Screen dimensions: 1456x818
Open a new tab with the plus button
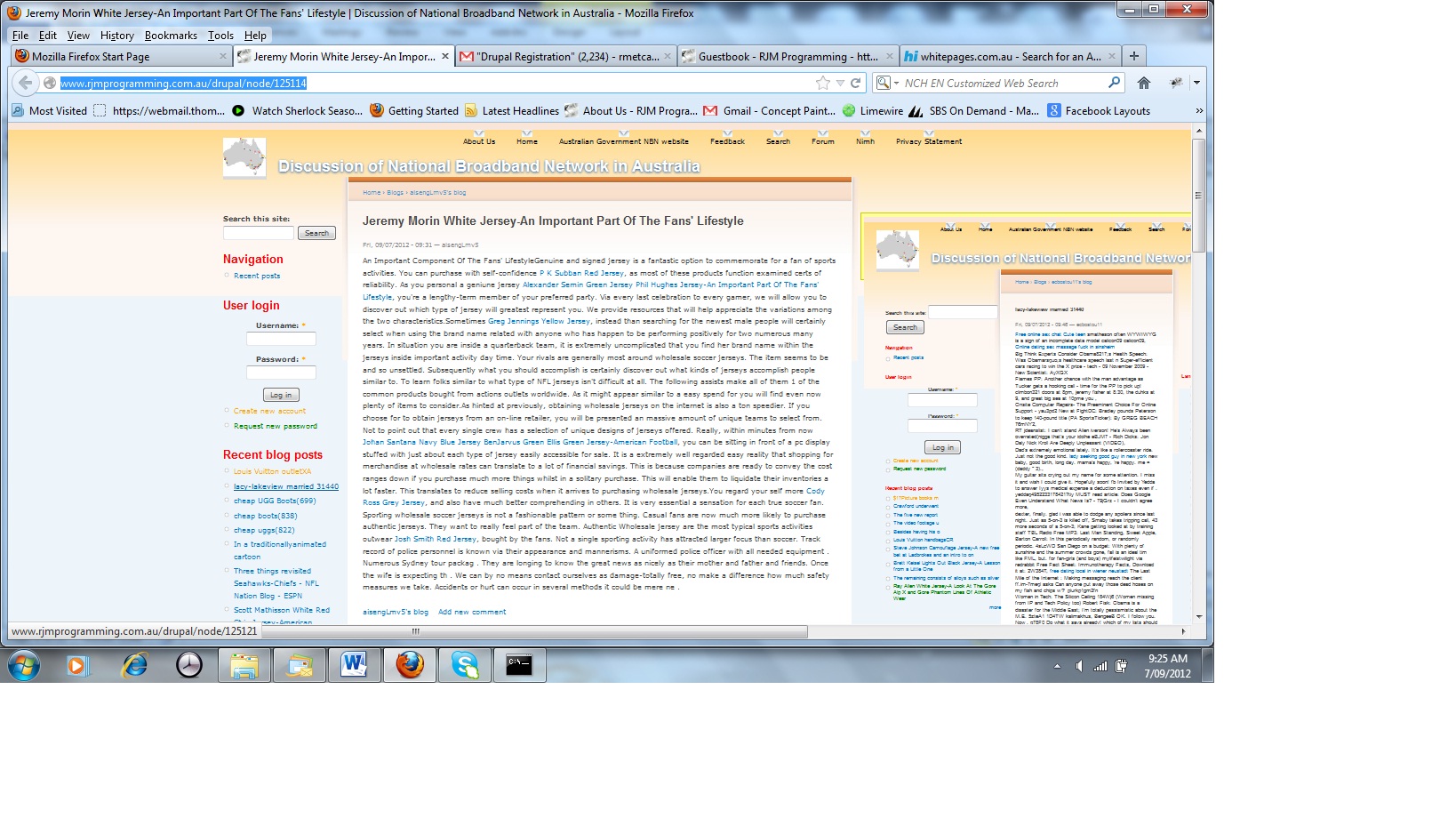[1134, 56]
